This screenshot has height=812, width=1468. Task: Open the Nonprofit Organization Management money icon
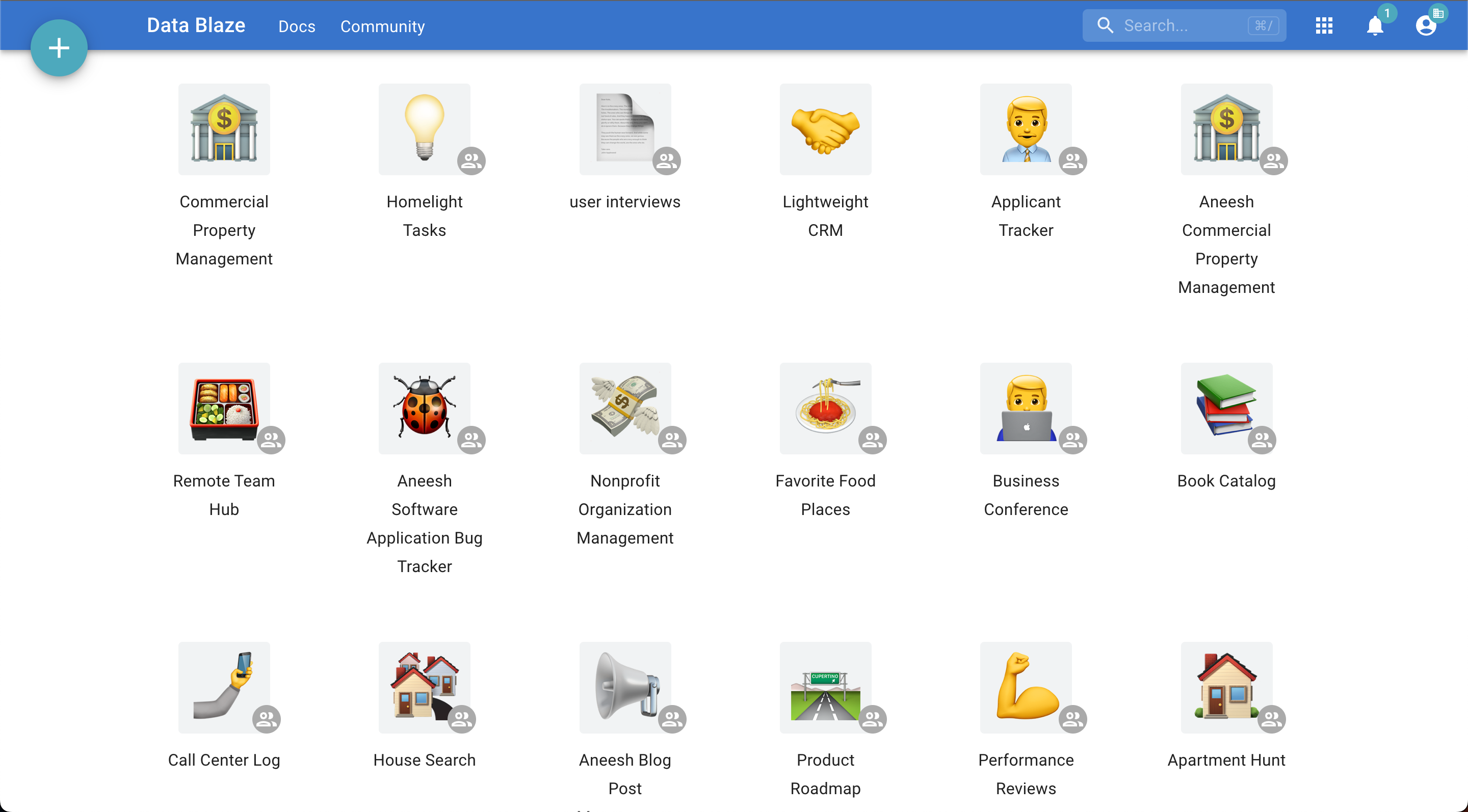(x=624, y=408)
